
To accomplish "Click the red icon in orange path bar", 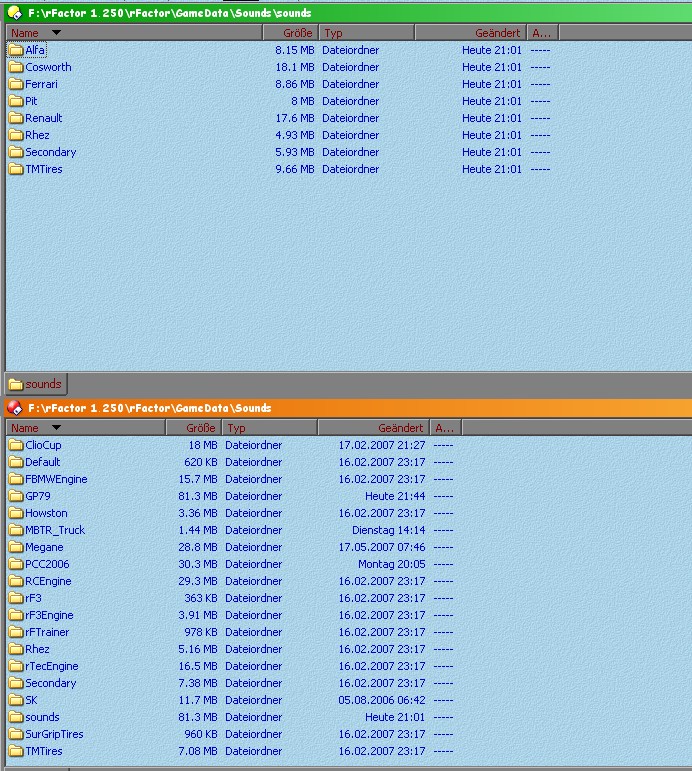I will coord(14,408).
